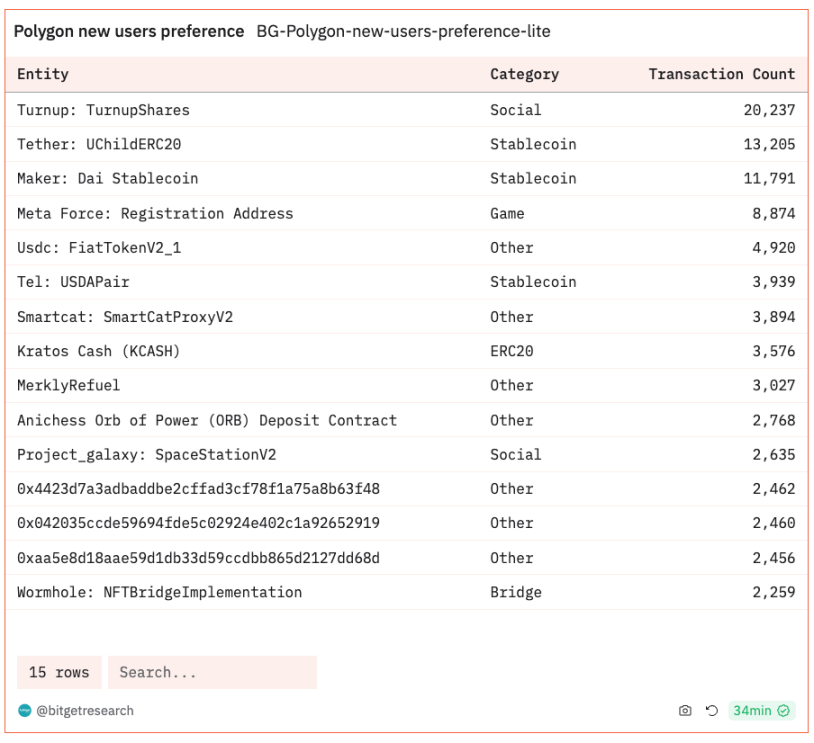Open the @bitgetresearch profile link
Viewport: 814px width, 743px height.
(x=85, y=711)
